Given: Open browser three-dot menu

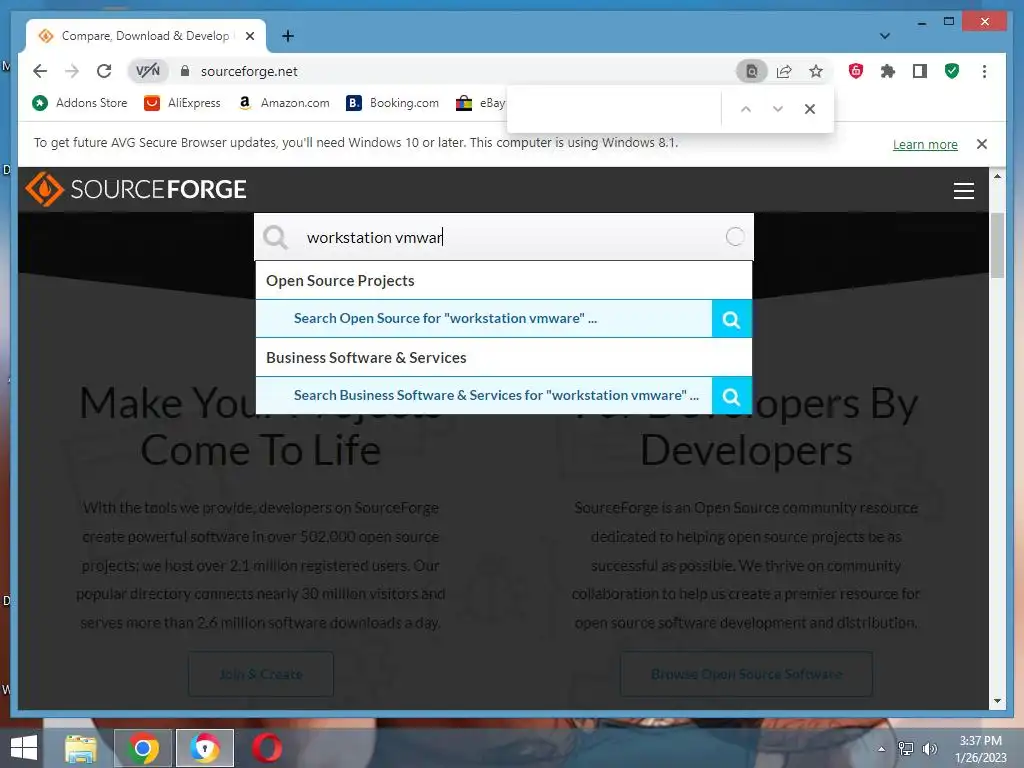Looking at the screenshot, I should coord(984,71).
